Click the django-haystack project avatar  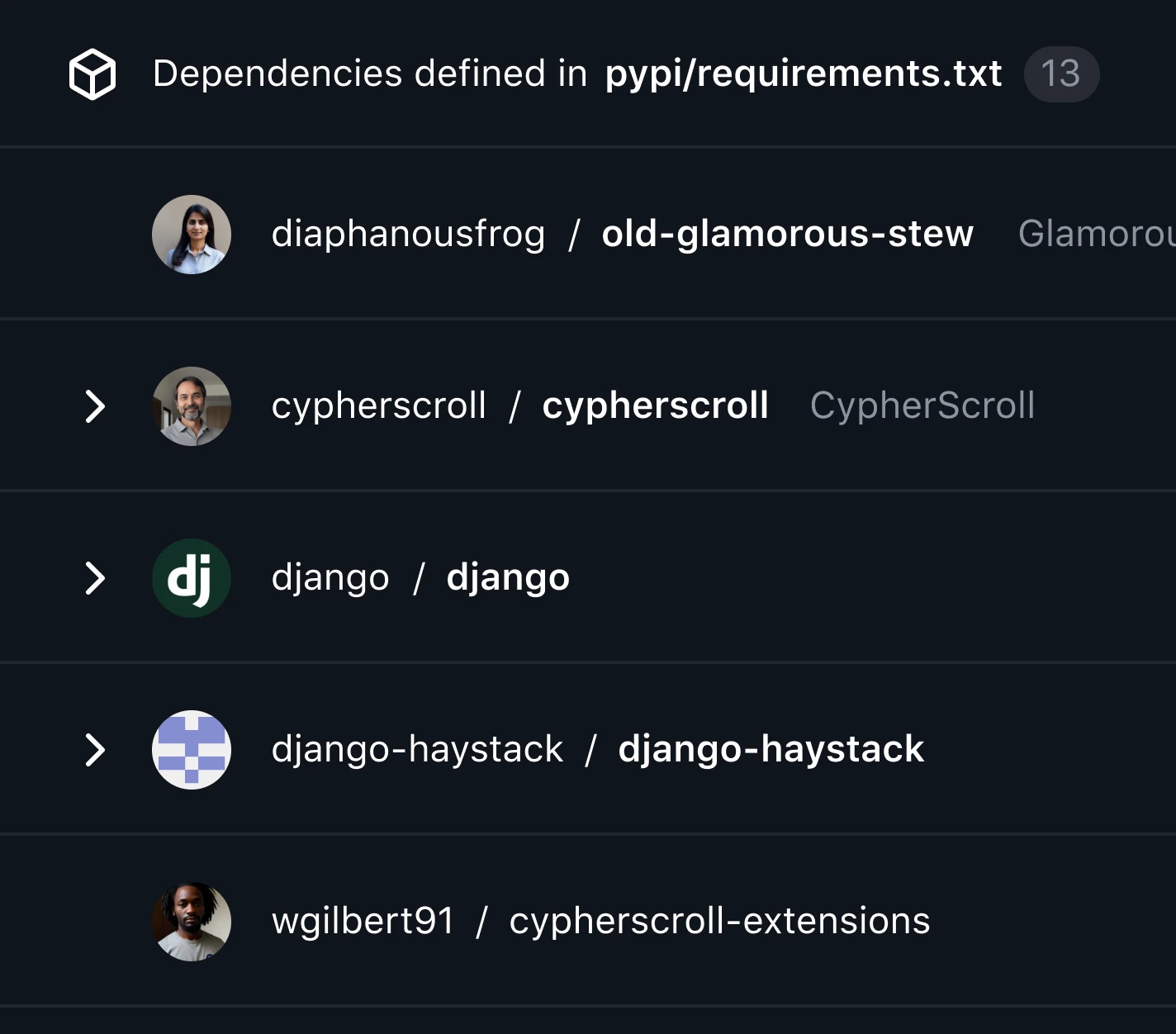coord(191,750)
